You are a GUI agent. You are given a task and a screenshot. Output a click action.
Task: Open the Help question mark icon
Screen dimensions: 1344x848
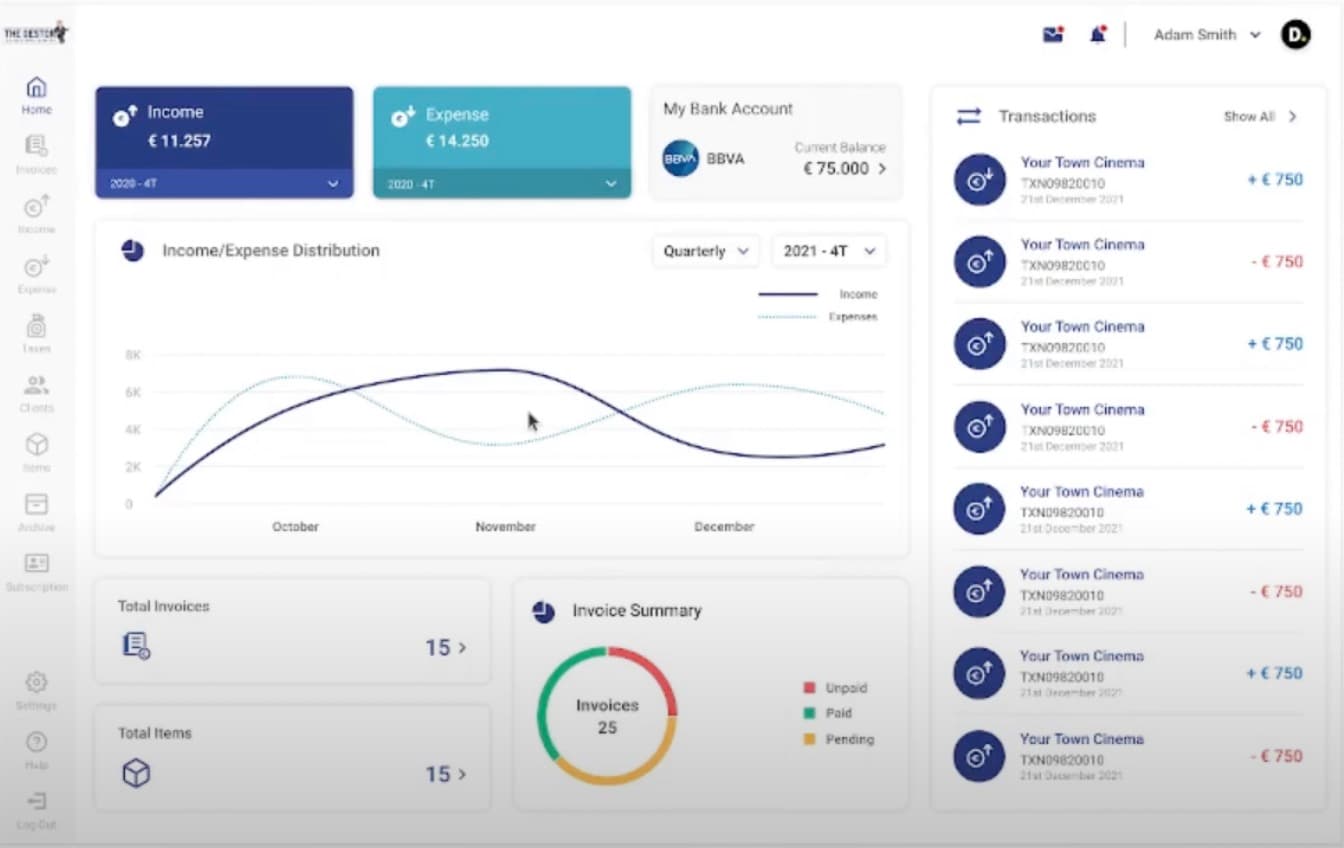coord(37,750)
